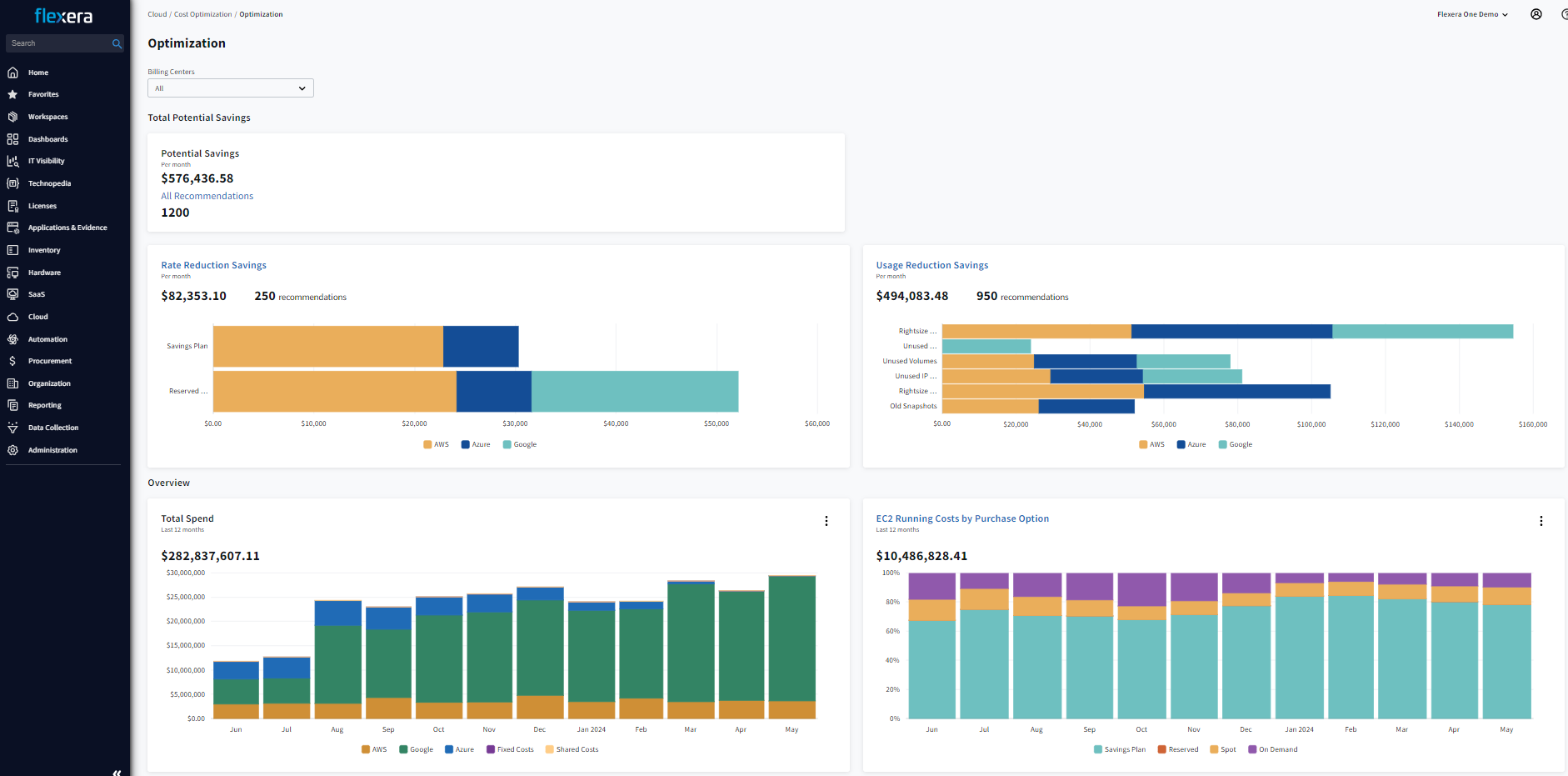The height and width of the screenshot is (776, 1568).
Task: Select the Automation menu item
Action: pos(47,339)
